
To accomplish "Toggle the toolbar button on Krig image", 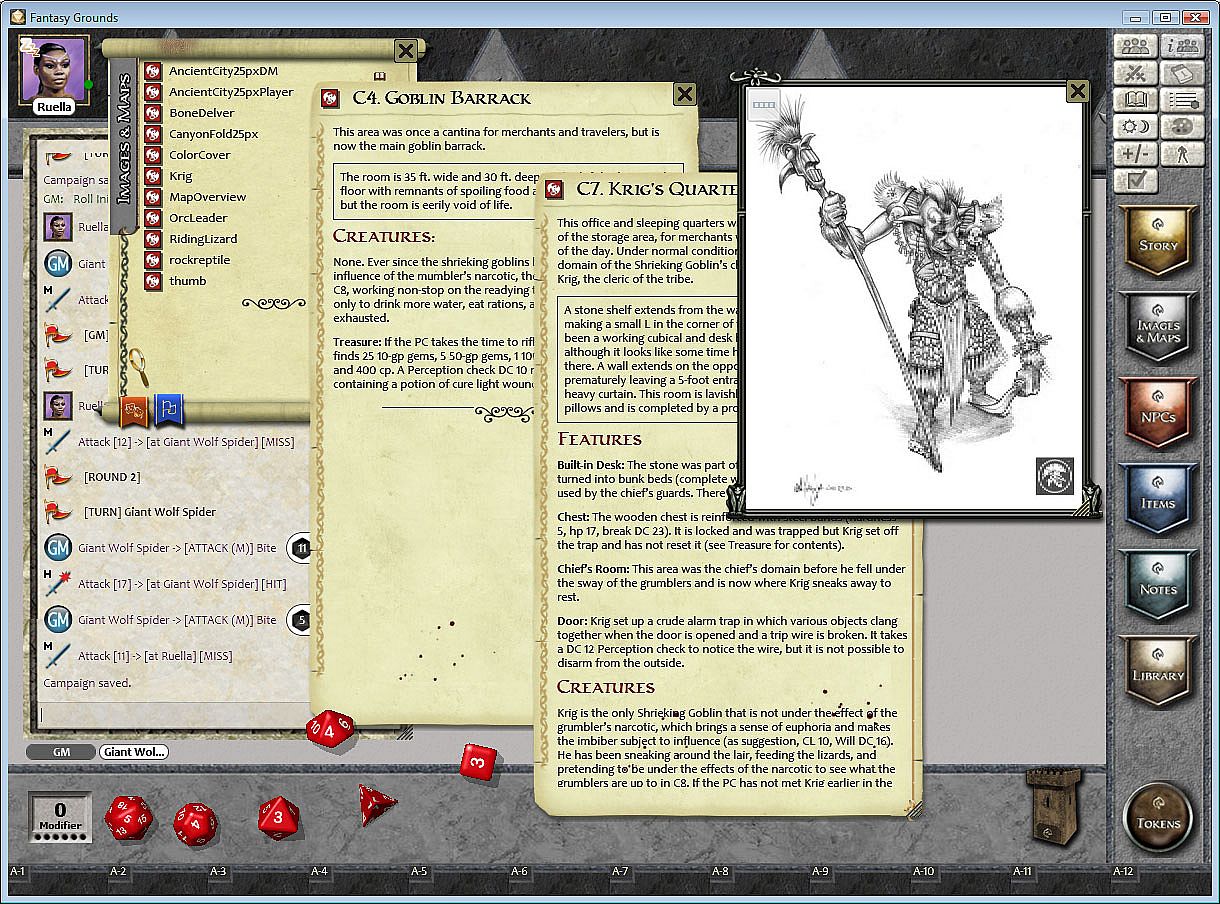I will (x=764, y=103).
